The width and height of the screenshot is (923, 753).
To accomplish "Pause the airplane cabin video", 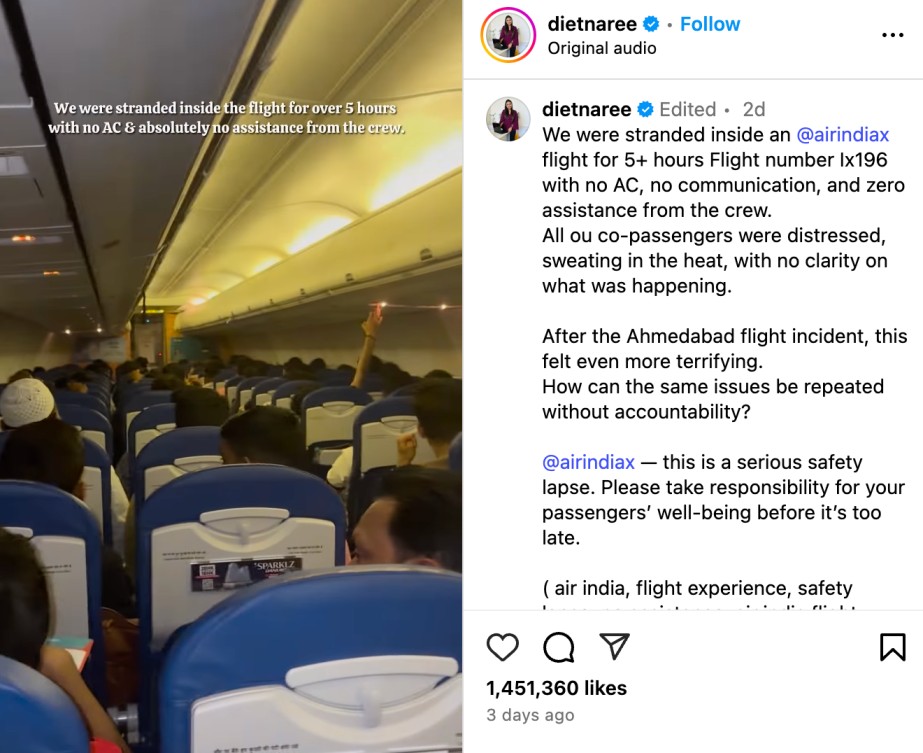I will 231,377.
